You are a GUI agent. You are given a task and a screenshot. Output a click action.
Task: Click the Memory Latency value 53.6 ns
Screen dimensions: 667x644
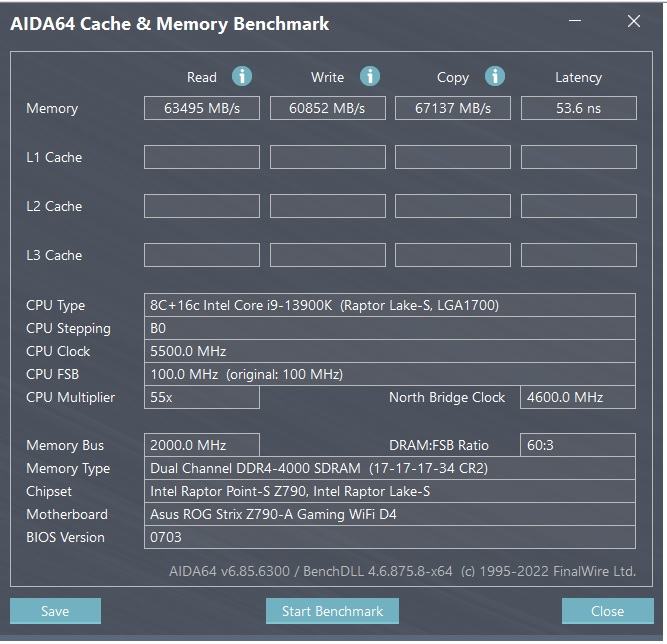pos(579,108)
